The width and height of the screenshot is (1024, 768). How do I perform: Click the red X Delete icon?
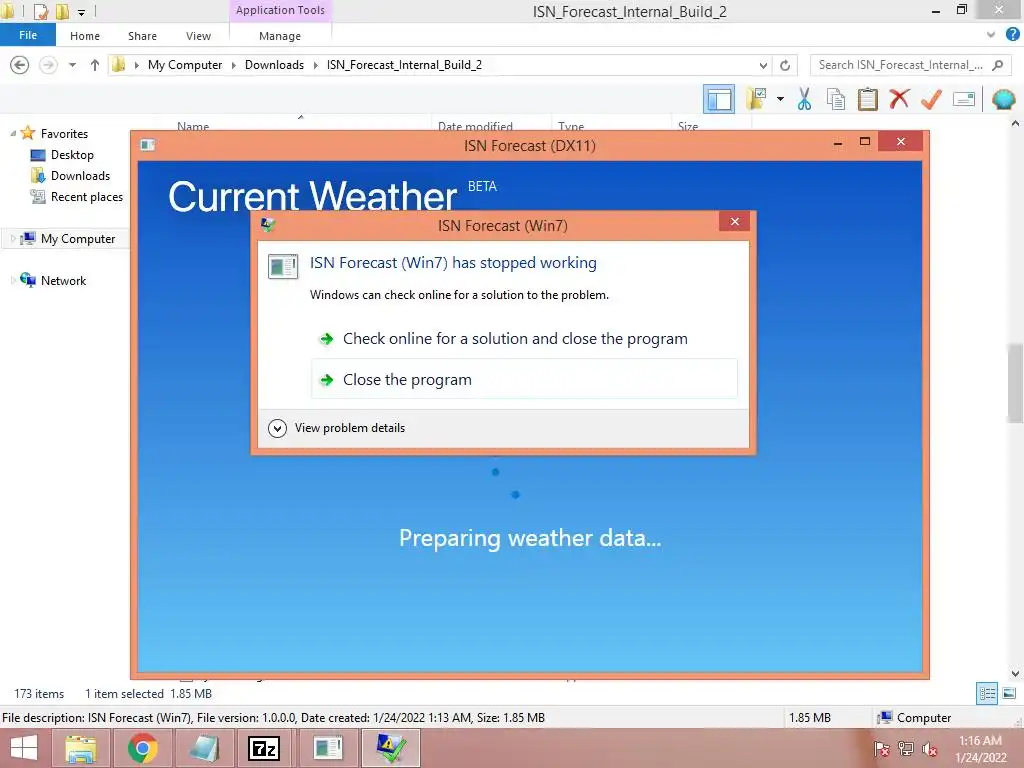tap(899, 99)
